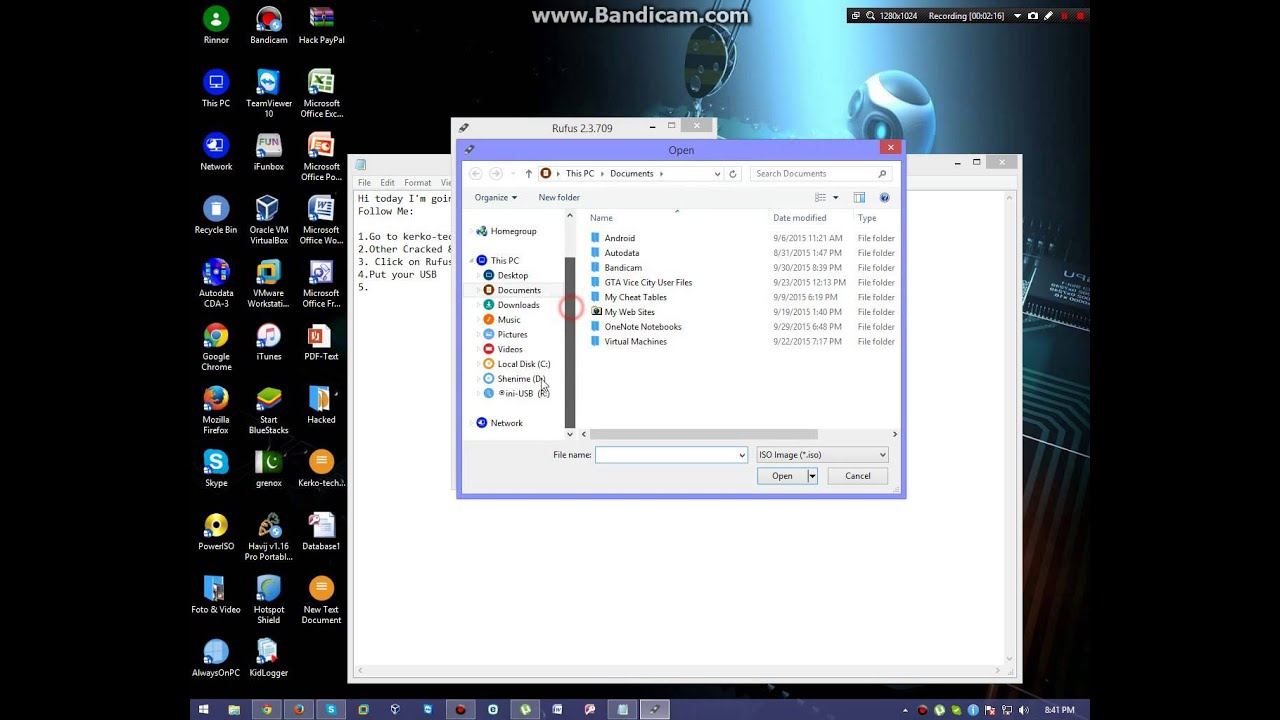Open Chrome from the taskbar
The width and height of the screenshot is (1280, 720).
point(266,710)
